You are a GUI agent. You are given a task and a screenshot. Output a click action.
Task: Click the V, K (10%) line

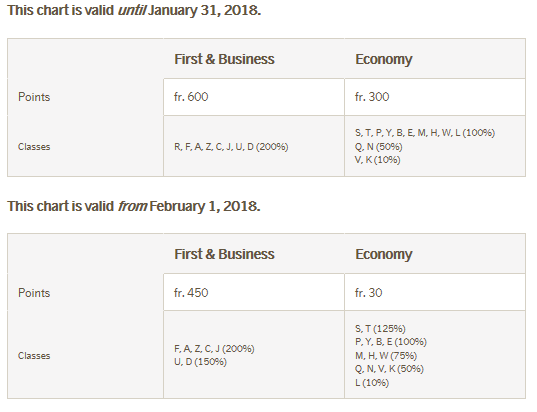click(377, 160)
